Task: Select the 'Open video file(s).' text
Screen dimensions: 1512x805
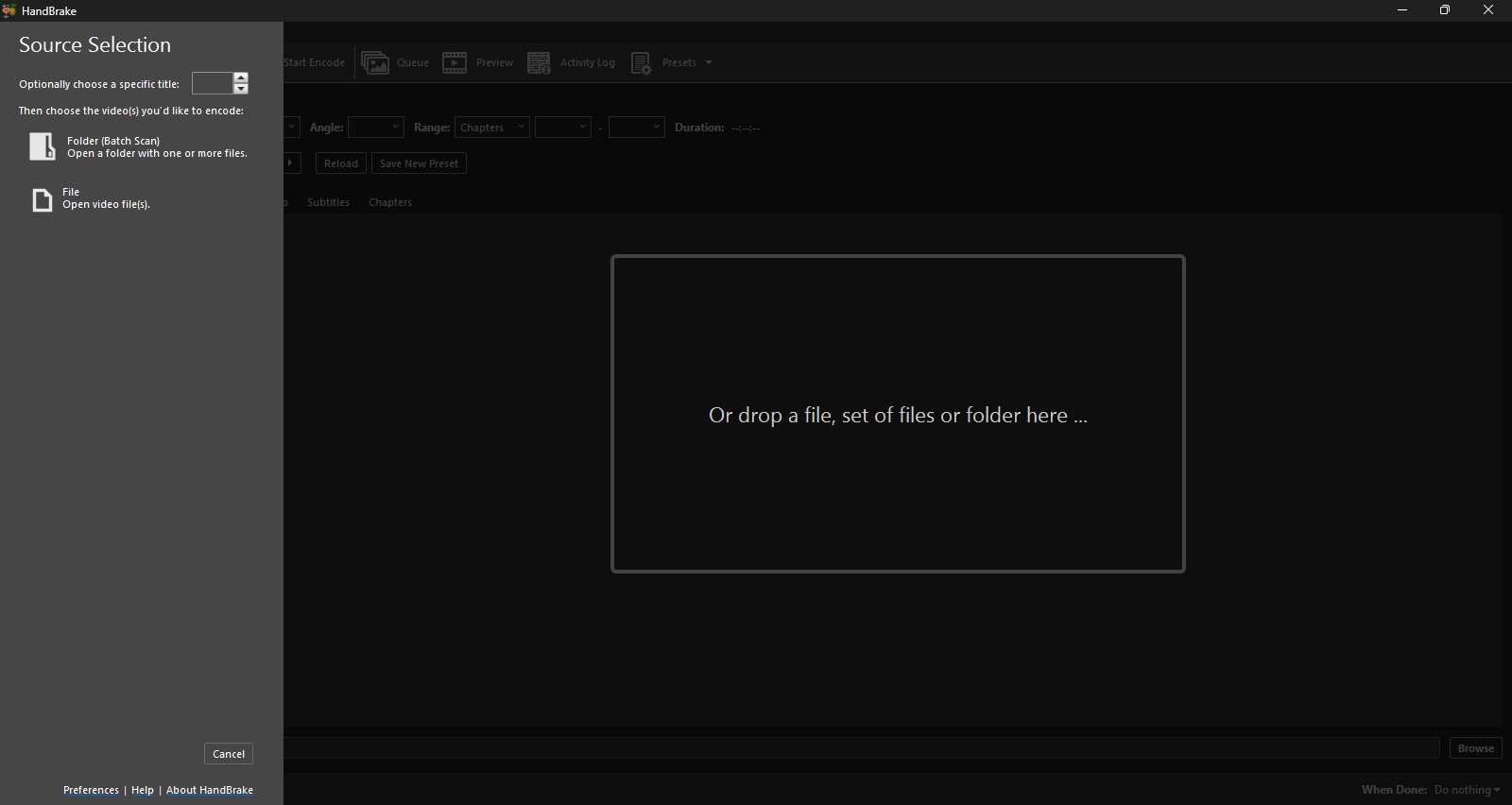Action: pos(106,204)
